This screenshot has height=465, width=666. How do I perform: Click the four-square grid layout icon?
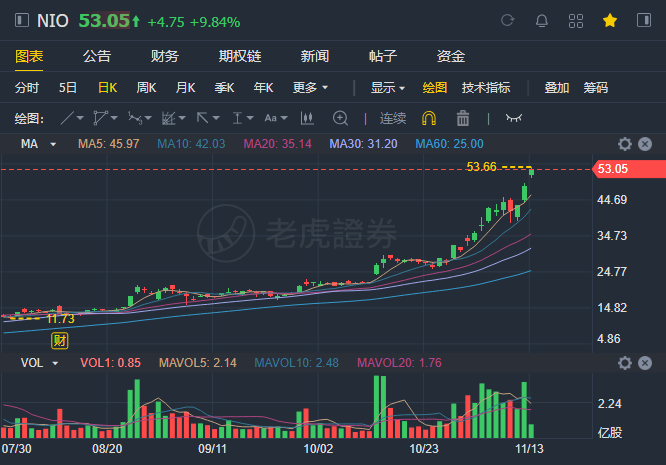(x=575, y=20)
